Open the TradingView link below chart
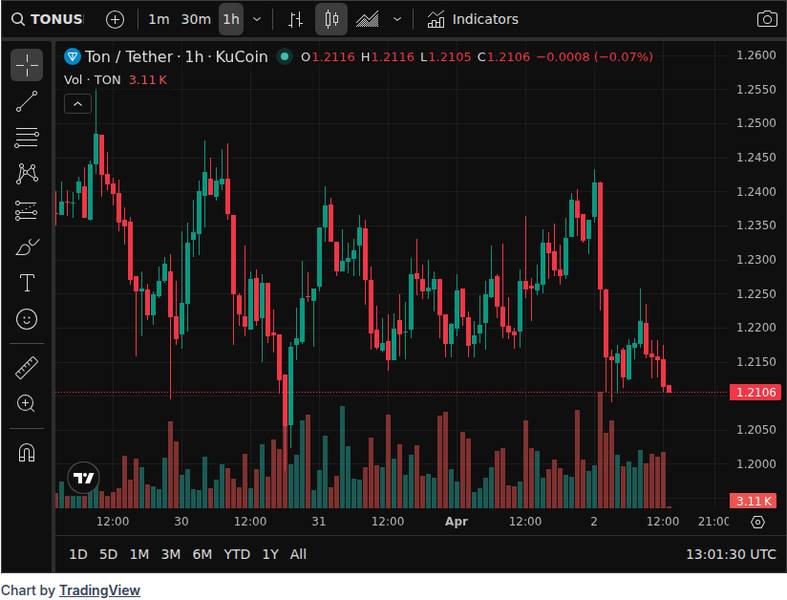Image resolution: width=787 pixels, height=600 pixels. pos(99,590)
